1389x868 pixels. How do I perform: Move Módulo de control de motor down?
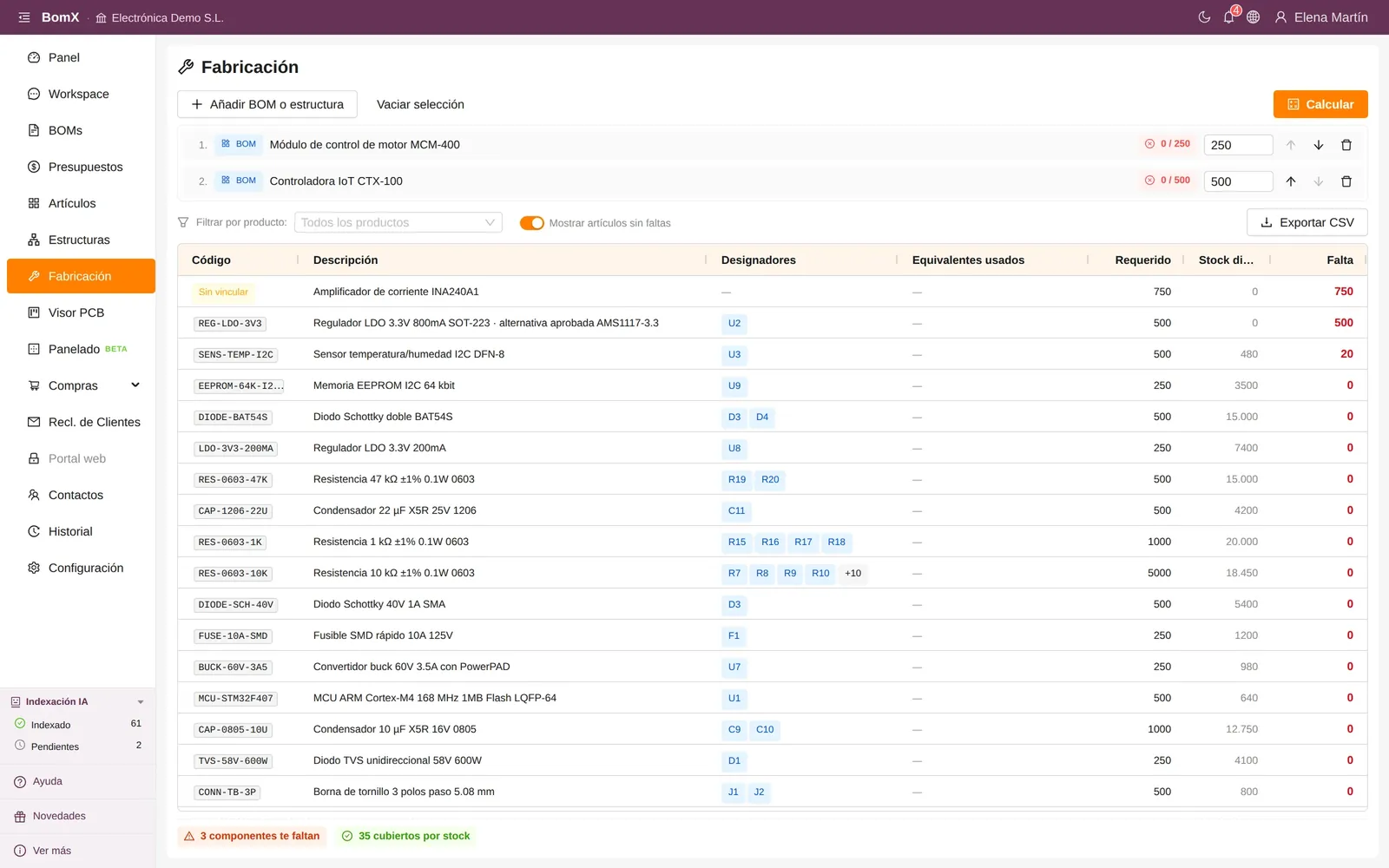point(1319,145)
